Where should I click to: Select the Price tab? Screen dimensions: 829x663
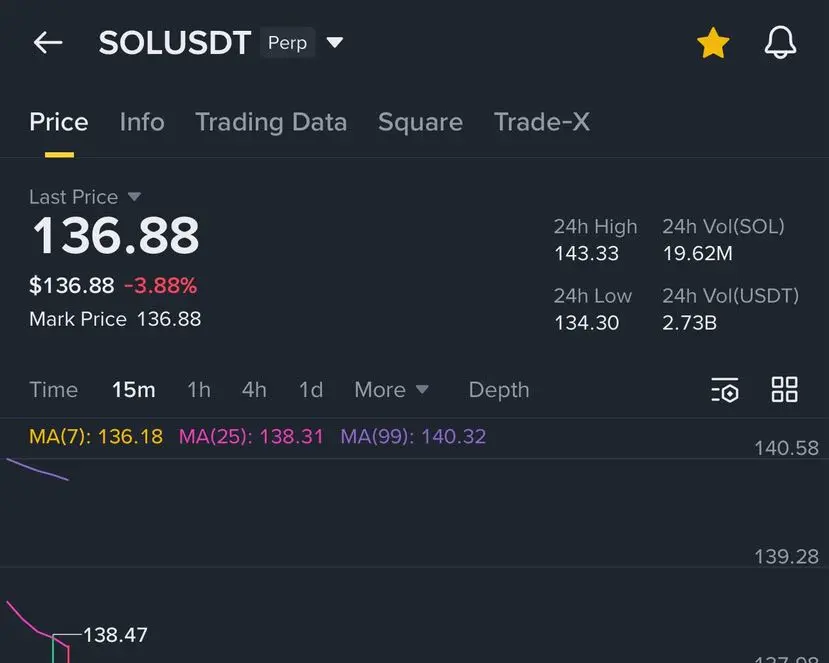[x=59, y=122]
